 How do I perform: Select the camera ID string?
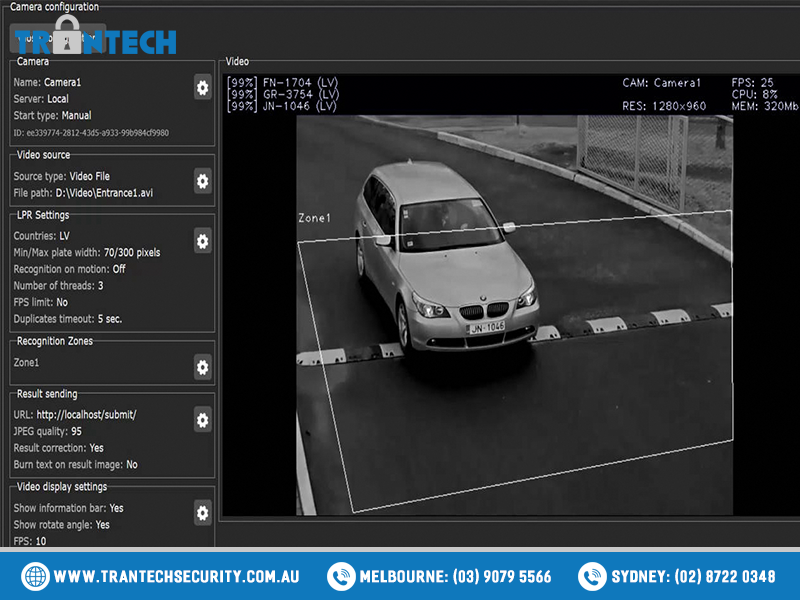pos(91,133)
